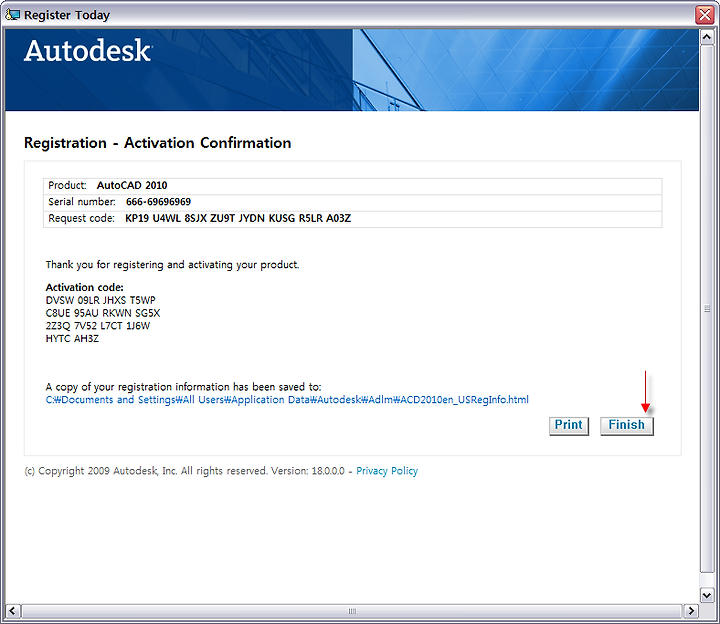Open the saved ACD2010en_USRegInfo.html file path link
The width and height of the screenshot is (720, 624).
pos(287,400)
